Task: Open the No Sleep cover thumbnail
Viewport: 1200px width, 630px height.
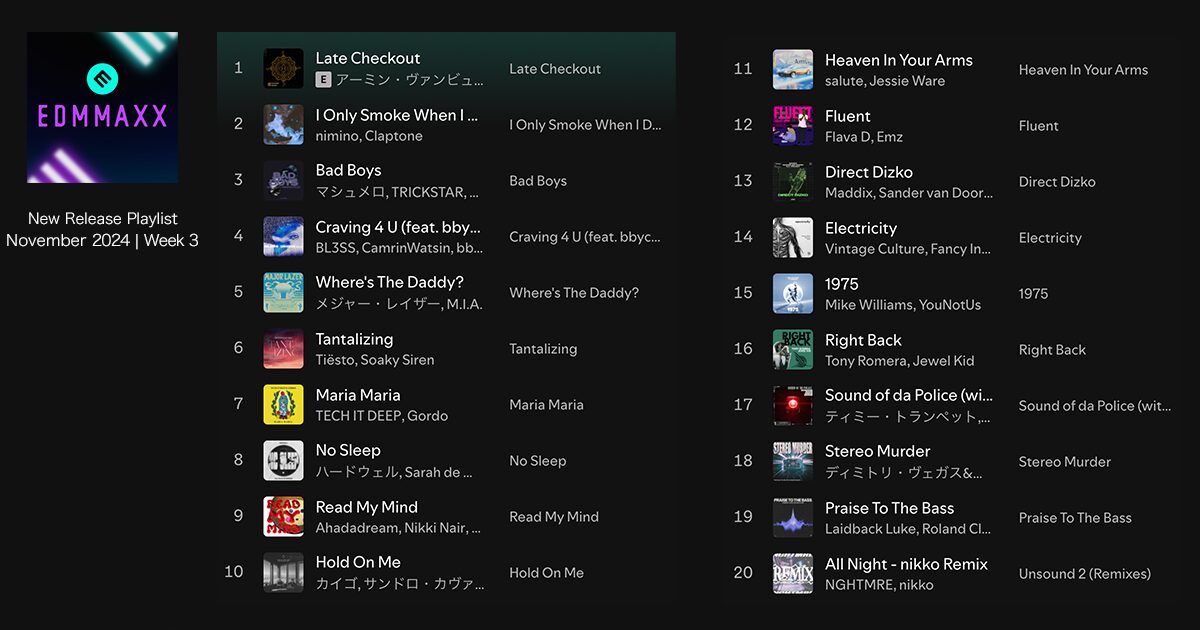Action: tap(283, 461)
